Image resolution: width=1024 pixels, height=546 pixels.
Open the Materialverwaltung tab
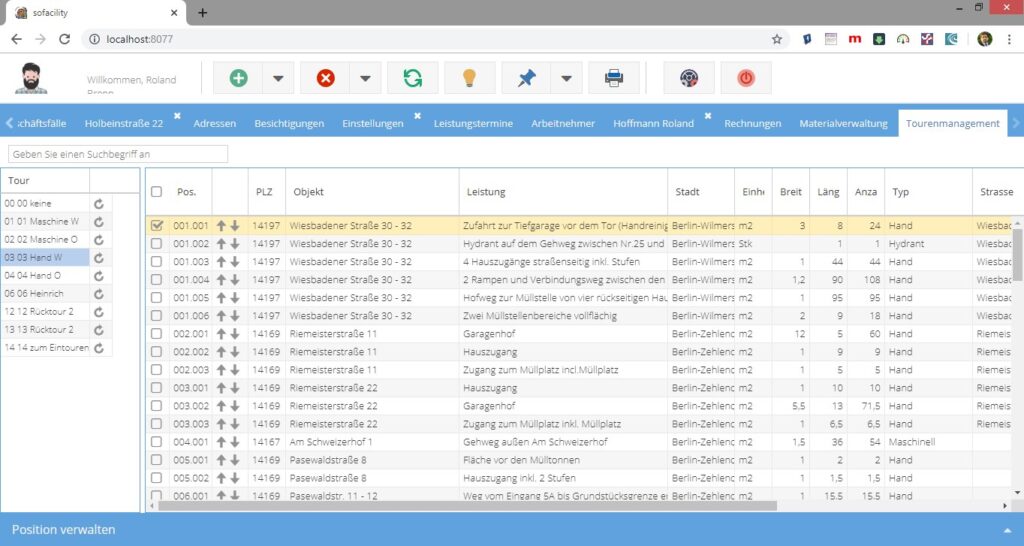click(x=843, y=123)
